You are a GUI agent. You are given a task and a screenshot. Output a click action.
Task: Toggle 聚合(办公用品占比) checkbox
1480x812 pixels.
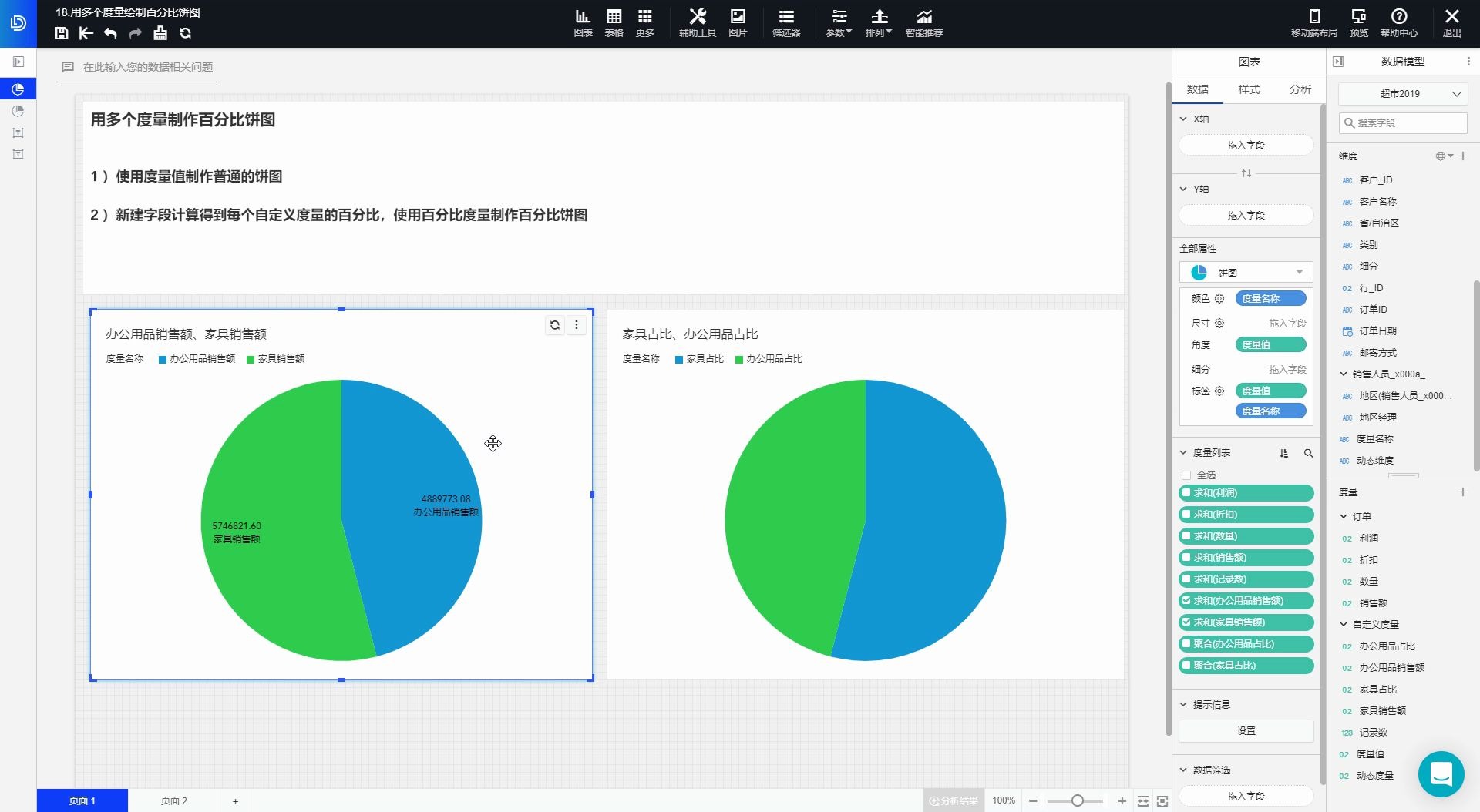tap(1186, 644)
